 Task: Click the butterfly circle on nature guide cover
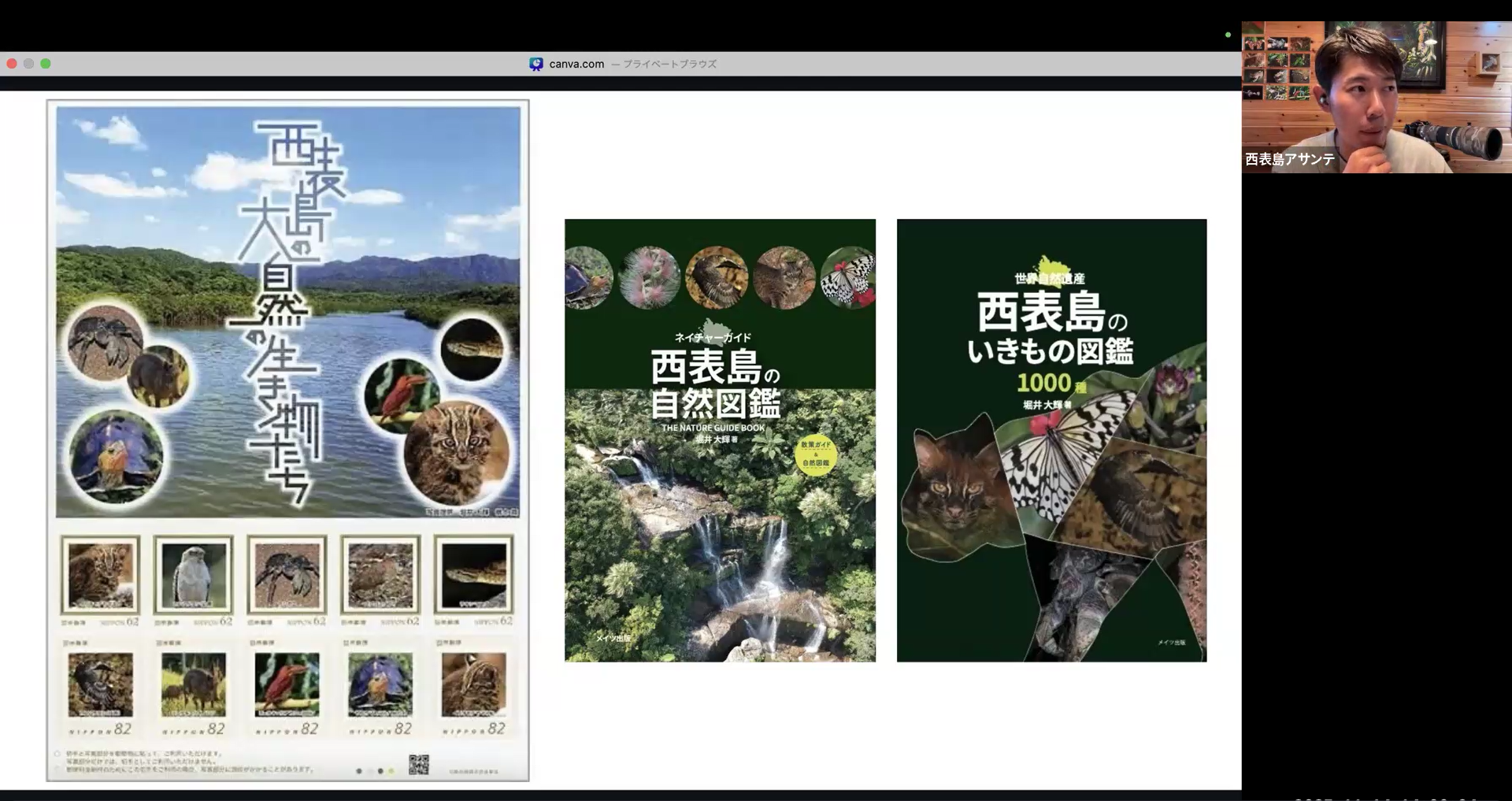(848, 277)
